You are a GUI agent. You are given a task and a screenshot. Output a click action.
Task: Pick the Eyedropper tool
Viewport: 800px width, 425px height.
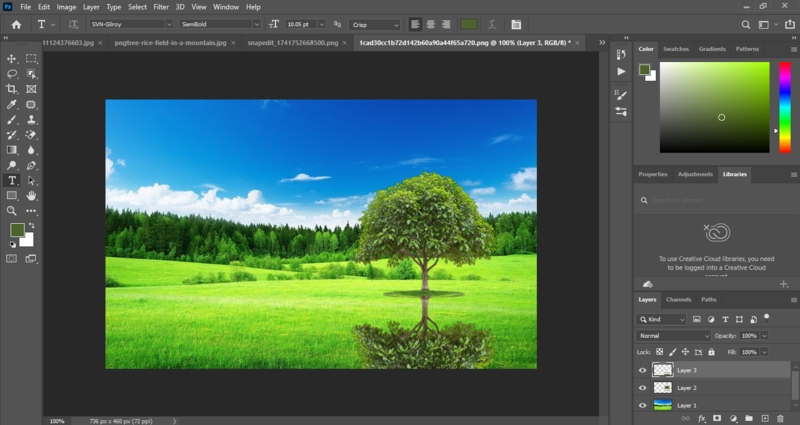(12, 104)
